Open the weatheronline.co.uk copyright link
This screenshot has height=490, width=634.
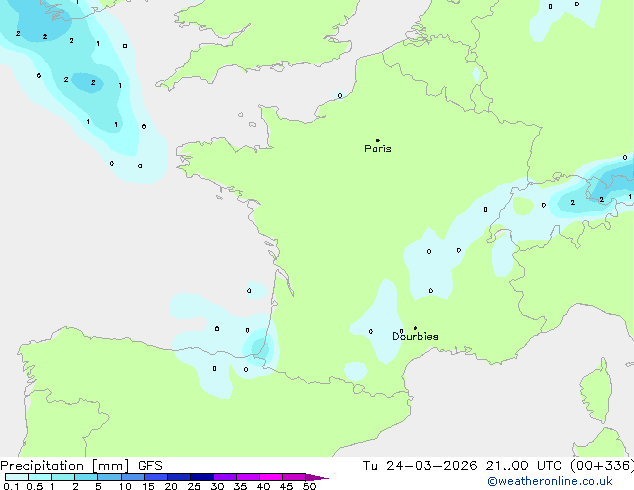pyautogui.click(x=550, y=482)
